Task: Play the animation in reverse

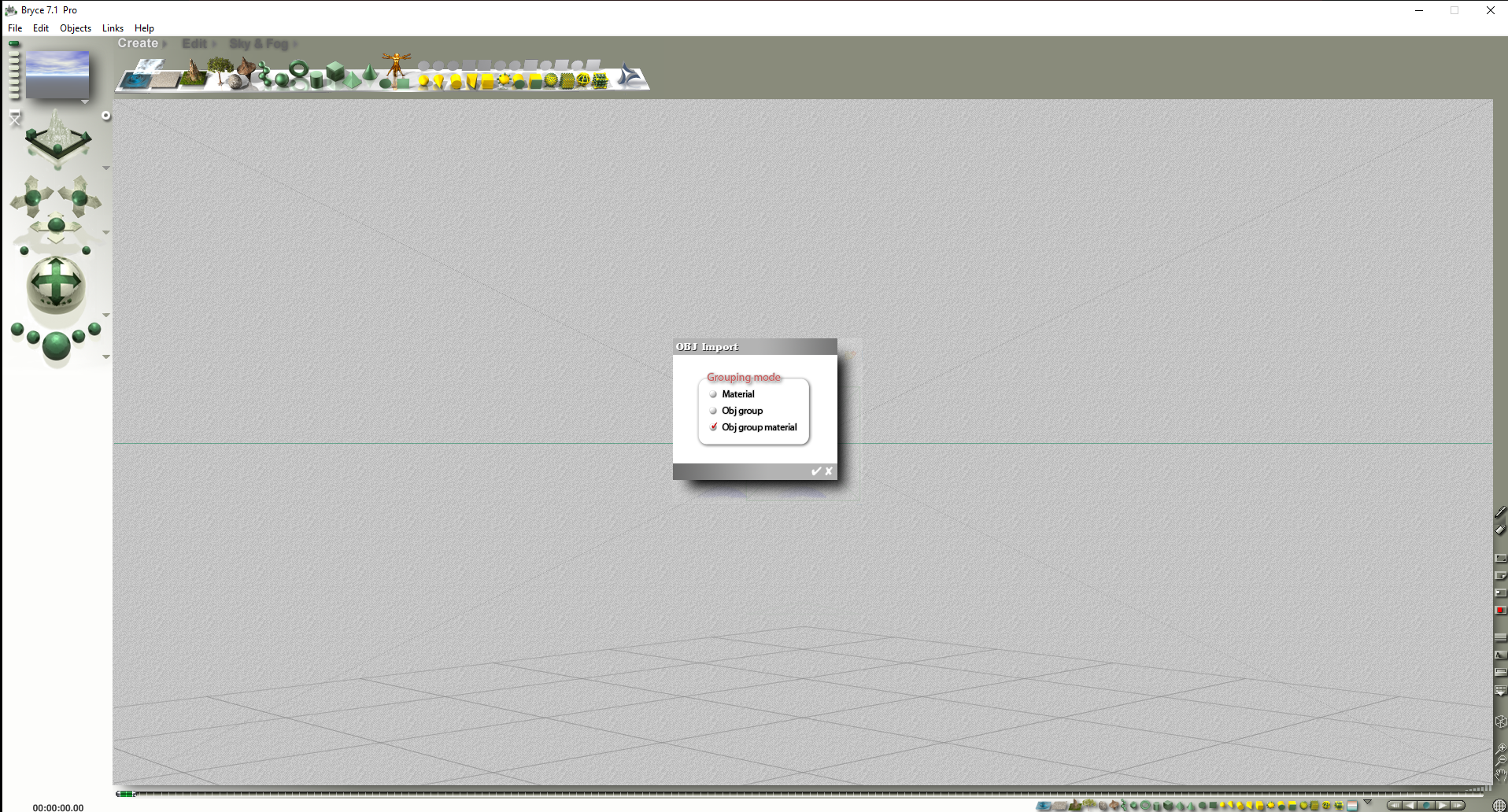Action: (1410, 806)
